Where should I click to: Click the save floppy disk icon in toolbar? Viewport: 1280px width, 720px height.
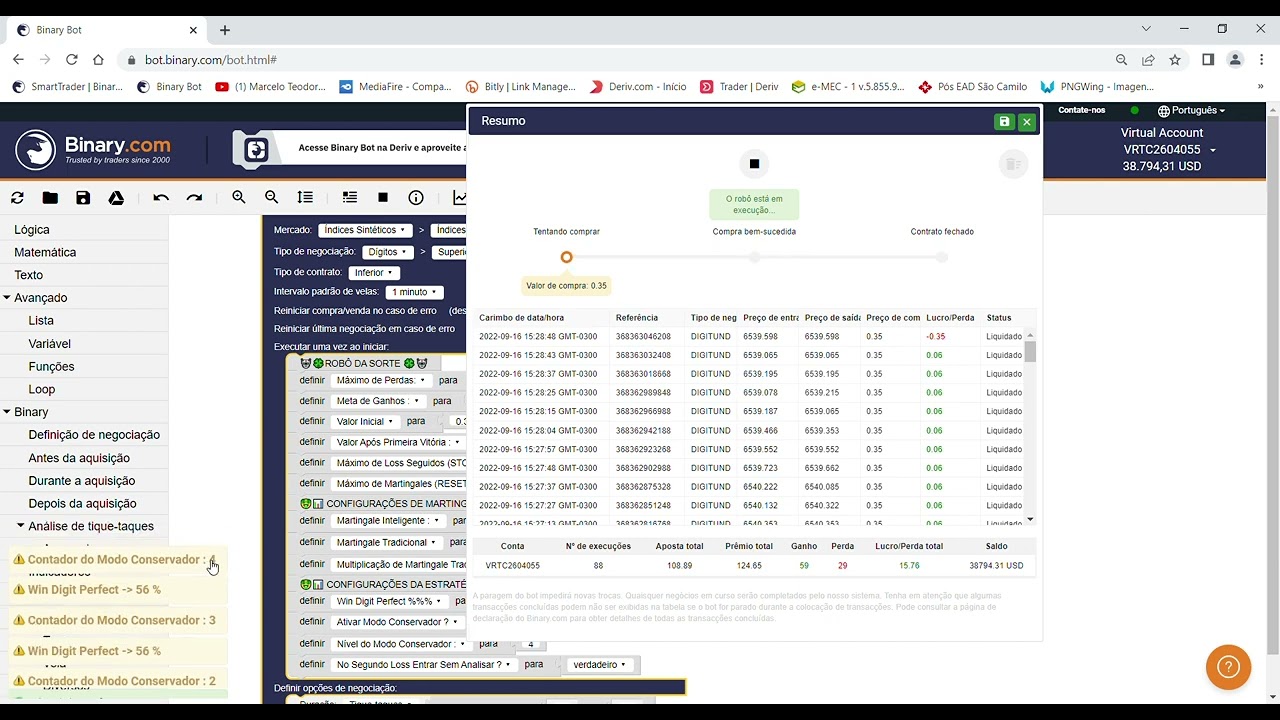coord(83,198)
